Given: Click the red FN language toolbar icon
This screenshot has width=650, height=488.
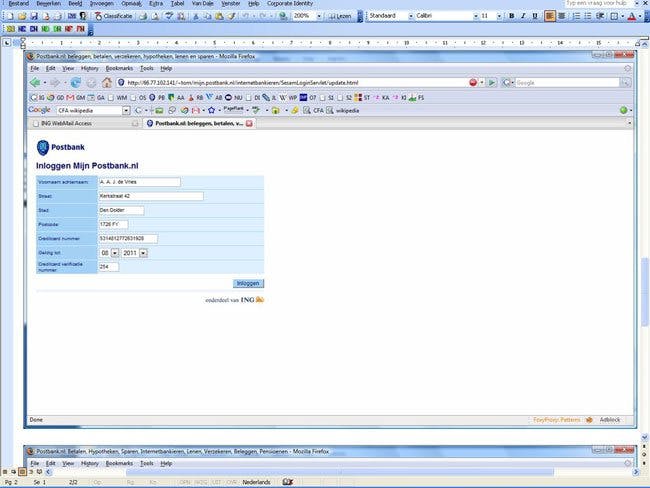Looking at the screenshot, I should pyautogui.click(x=80, y=29).
